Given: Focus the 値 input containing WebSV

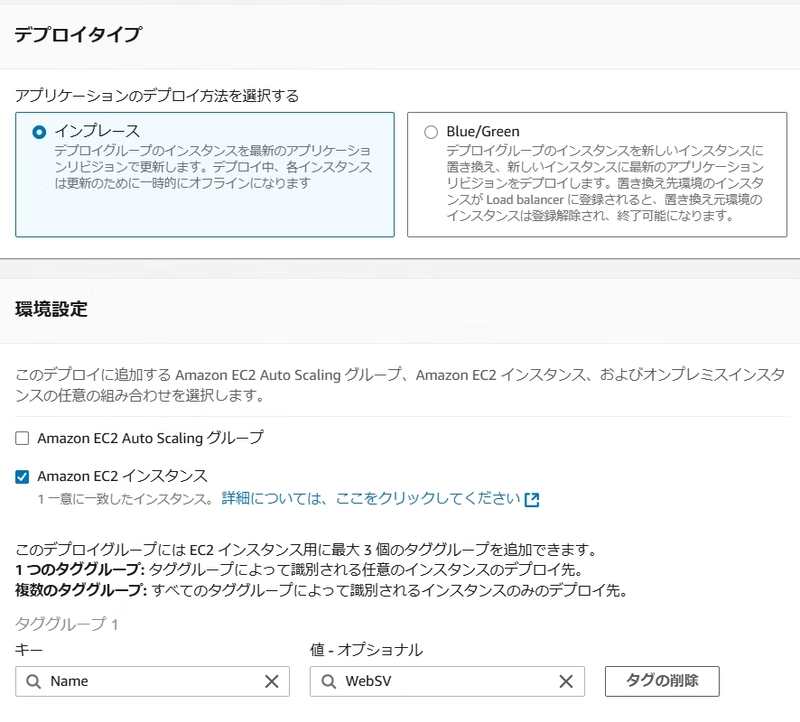Looking at the screenshot, I should [445, 681].
